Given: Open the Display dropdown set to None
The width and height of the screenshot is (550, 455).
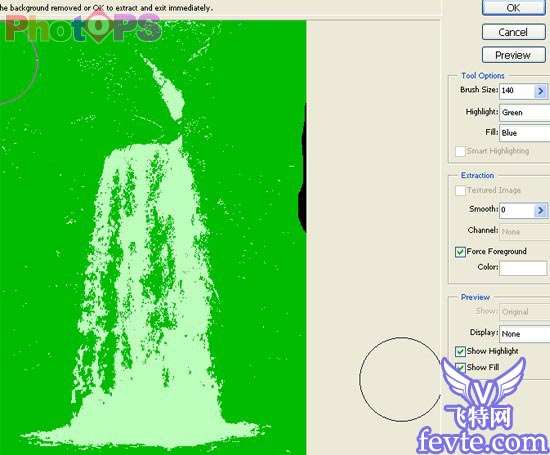Looking at the screenshot, I should [x=525, y=334].
